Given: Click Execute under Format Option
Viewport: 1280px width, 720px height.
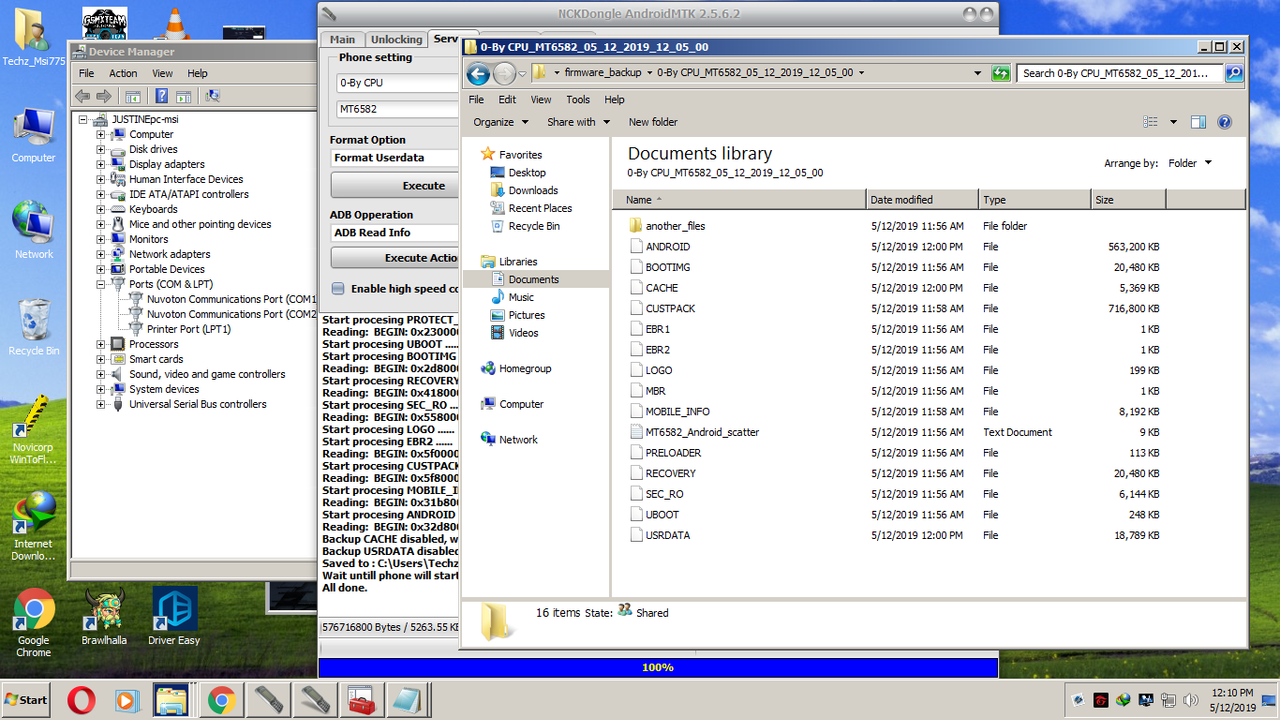Looking at the screenshot, I should point(396,185).
